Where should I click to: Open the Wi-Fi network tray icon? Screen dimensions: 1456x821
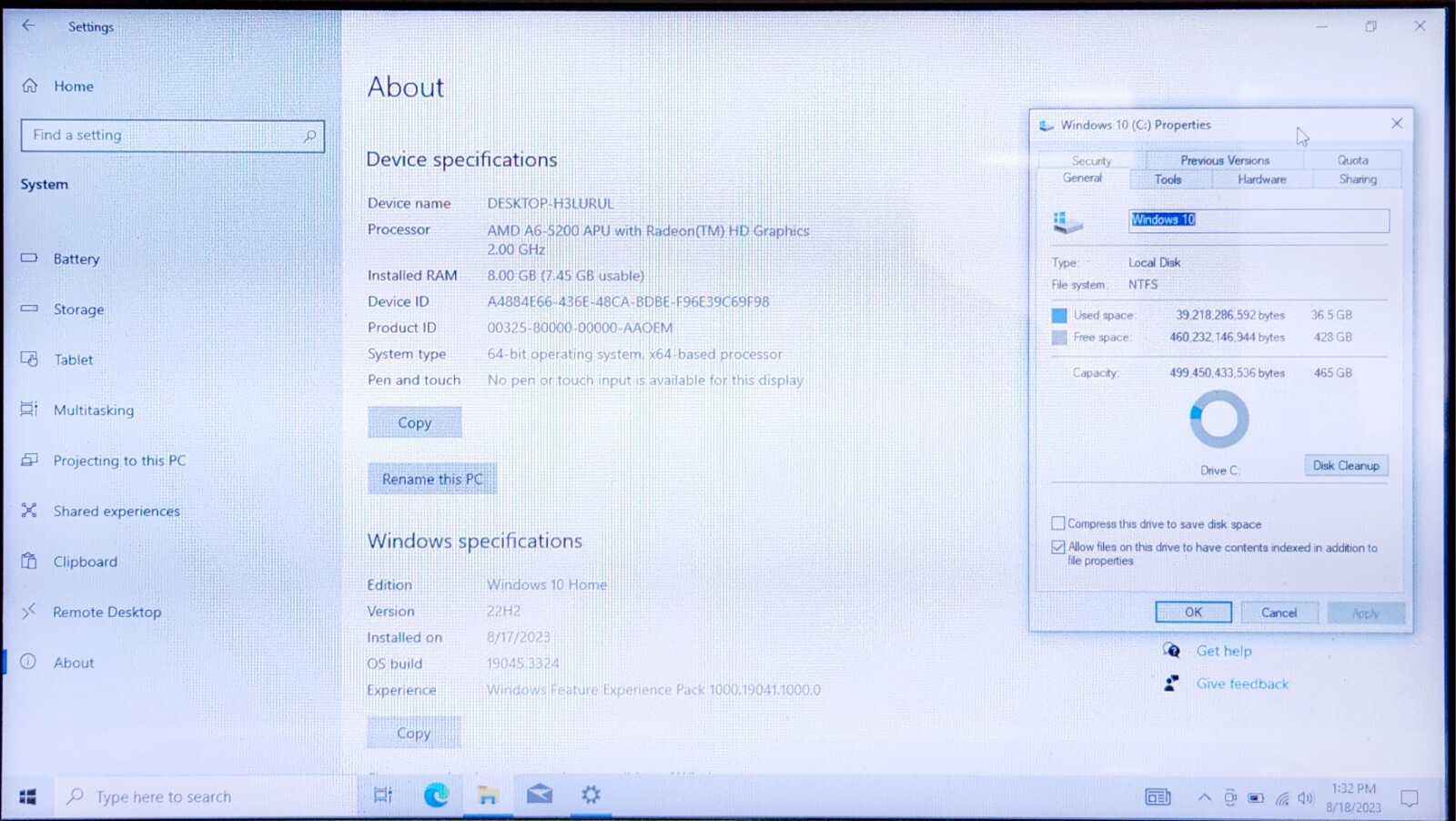pos(1281,798)
